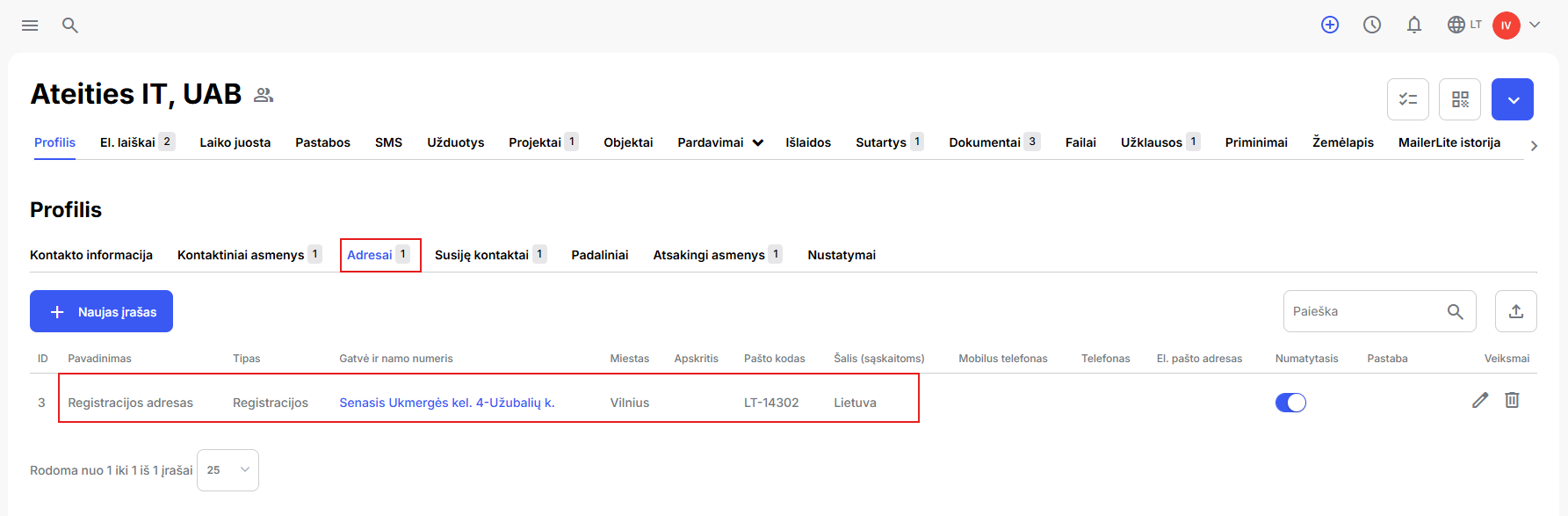Open the Laiko juosta tab

click(x=235, y=142)
